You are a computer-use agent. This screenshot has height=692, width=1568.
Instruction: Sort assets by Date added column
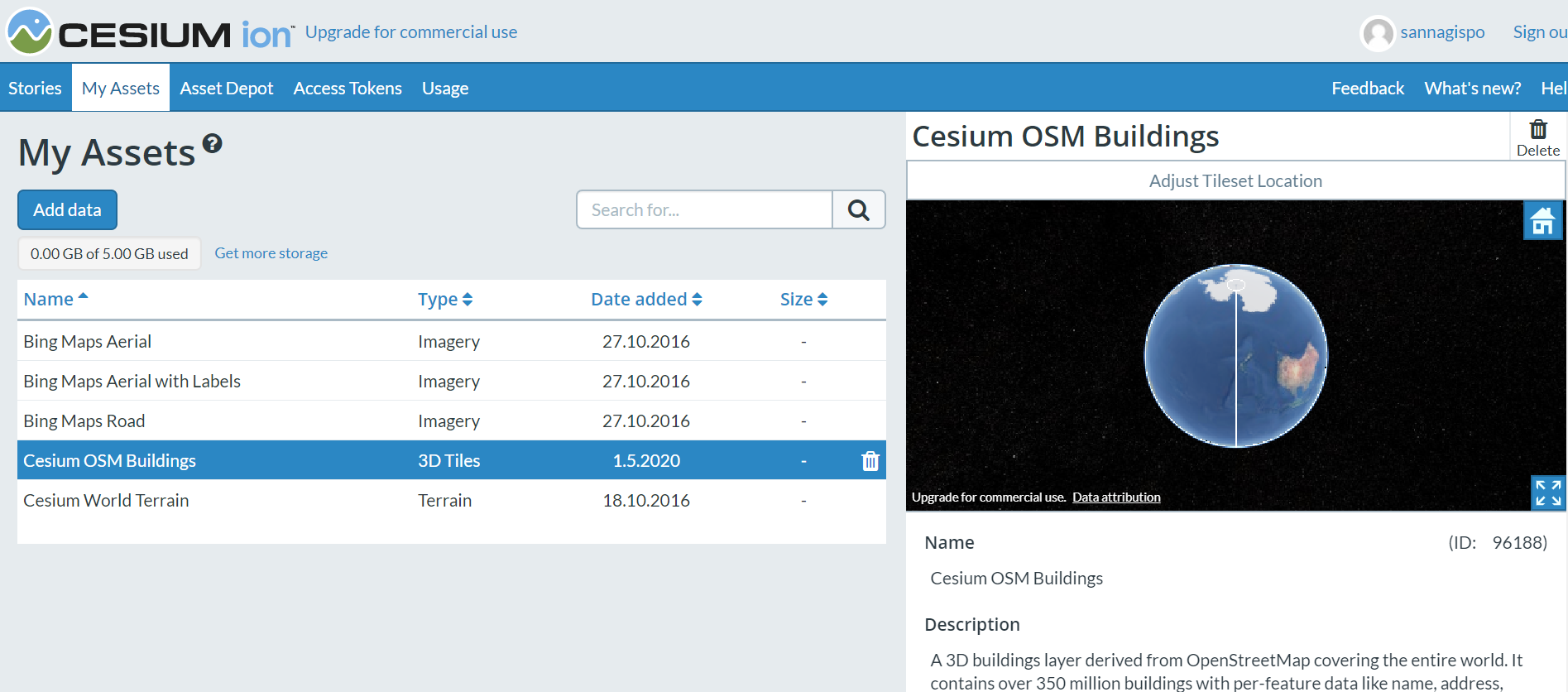pyautogui.click(x=646, y=300)
